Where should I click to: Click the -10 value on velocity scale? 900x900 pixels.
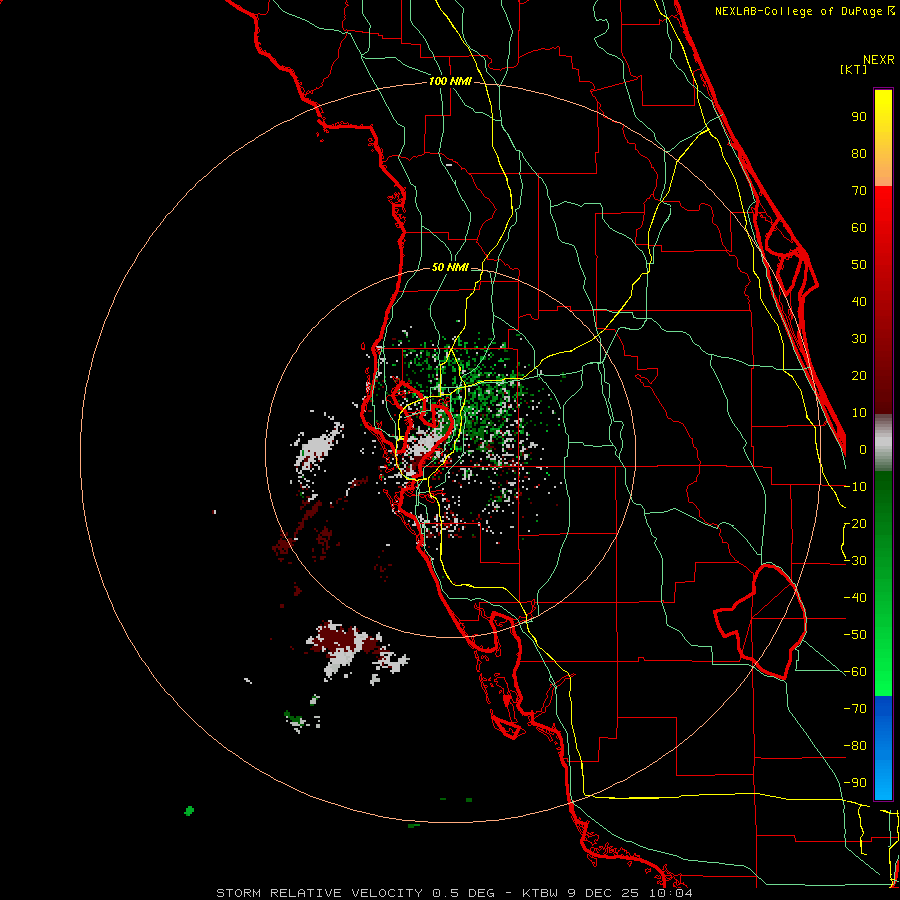tap(855, 487)
